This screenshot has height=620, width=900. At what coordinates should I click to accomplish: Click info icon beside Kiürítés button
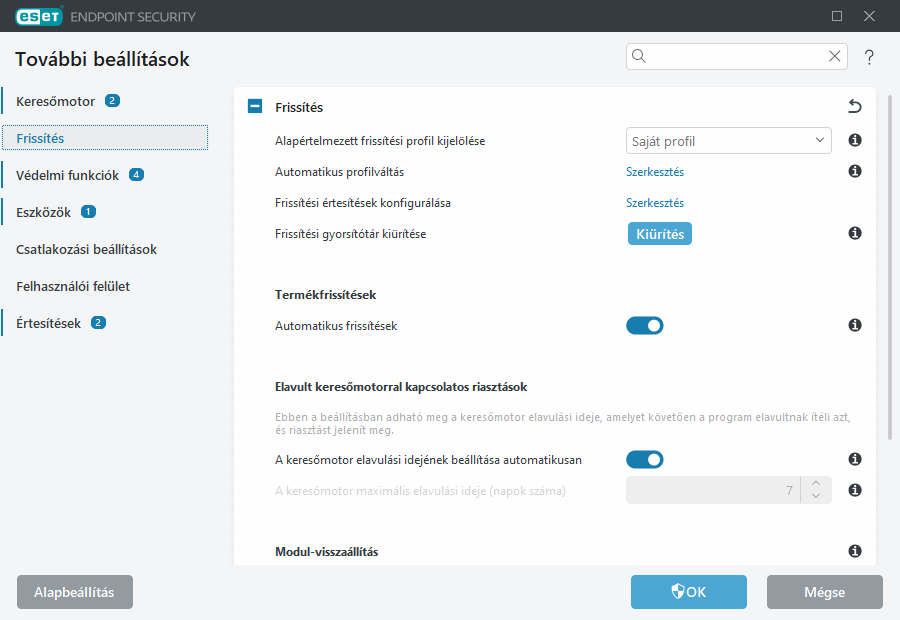pos(855,233)
